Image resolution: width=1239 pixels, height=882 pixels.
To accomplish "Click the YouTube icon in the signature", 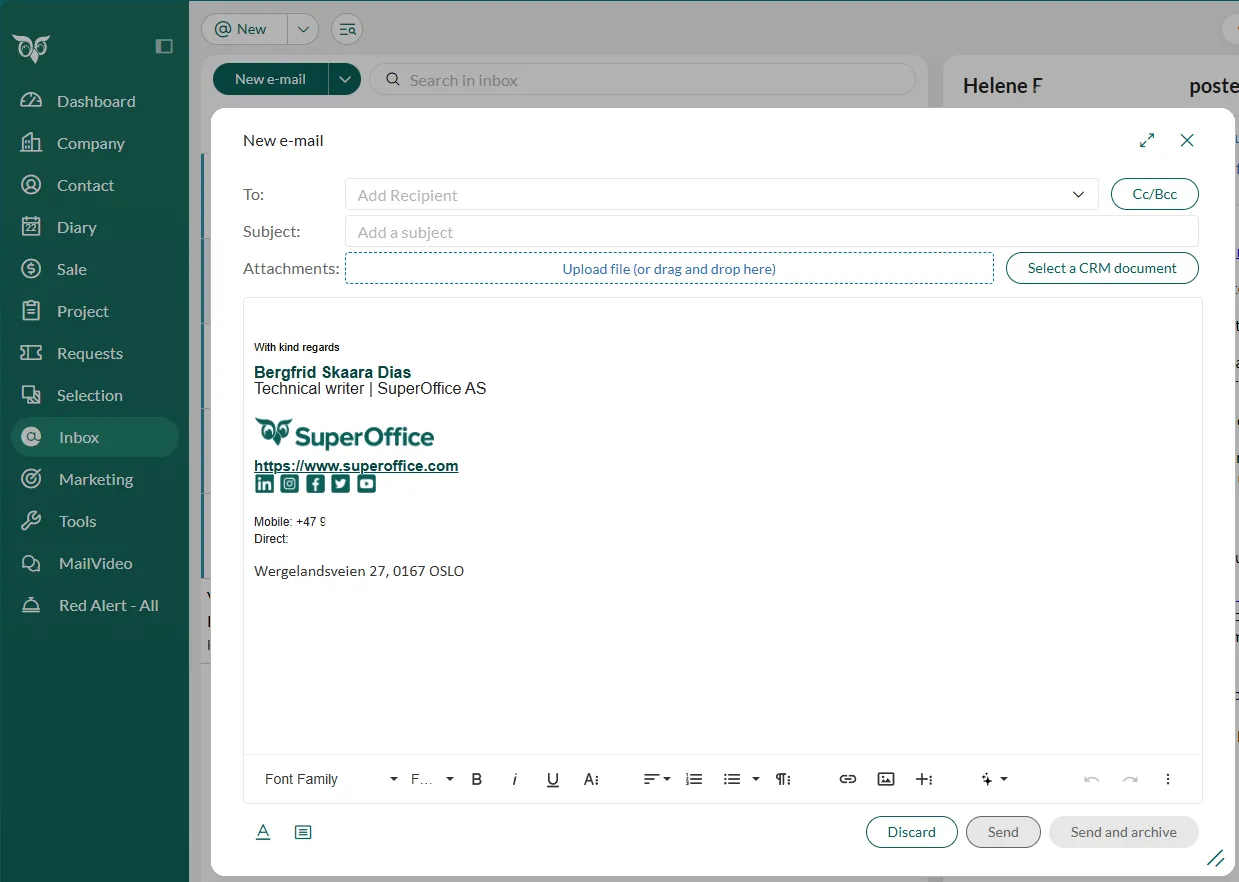I will [x=367, y=484].
